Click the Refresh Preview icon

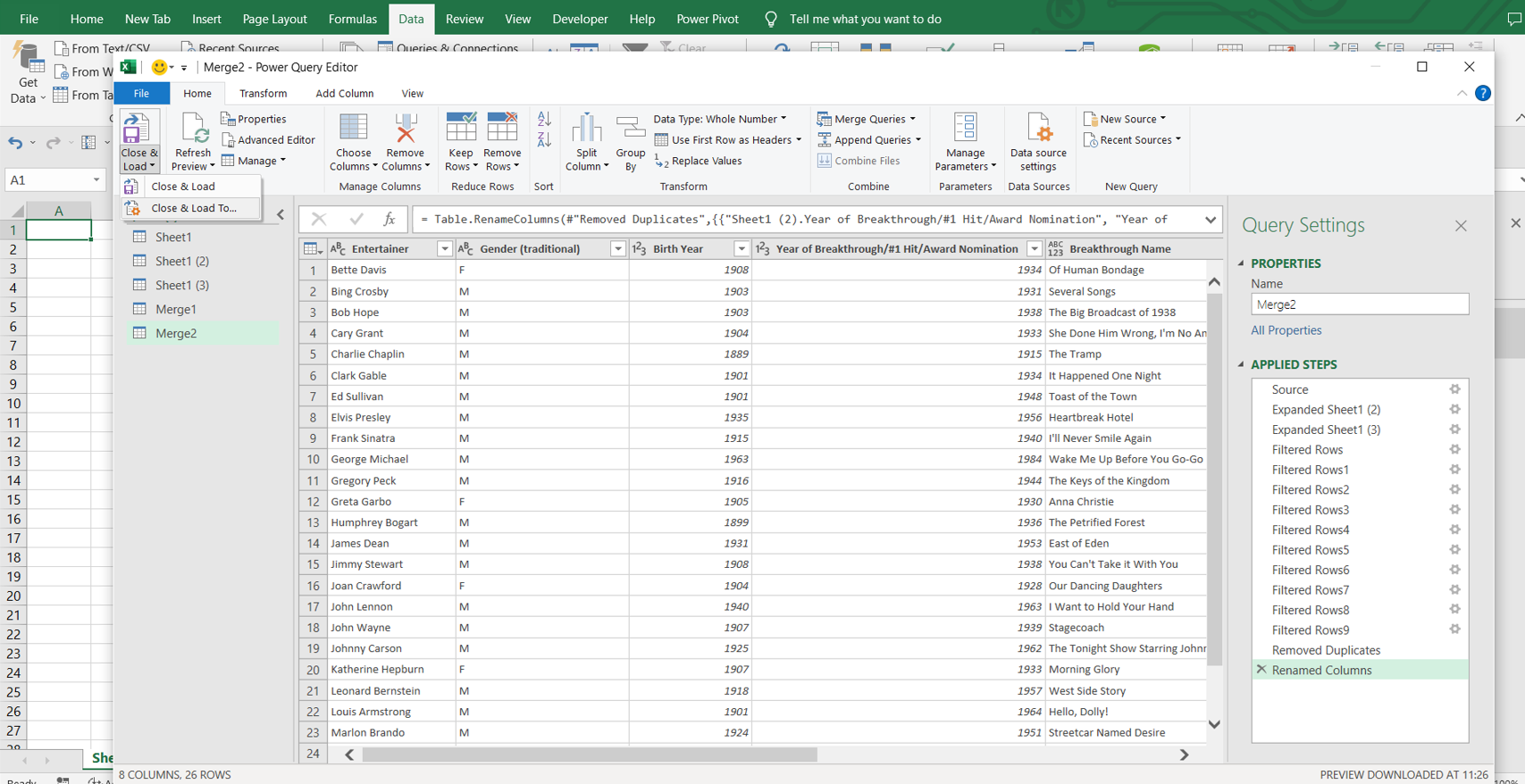point(193,129)
